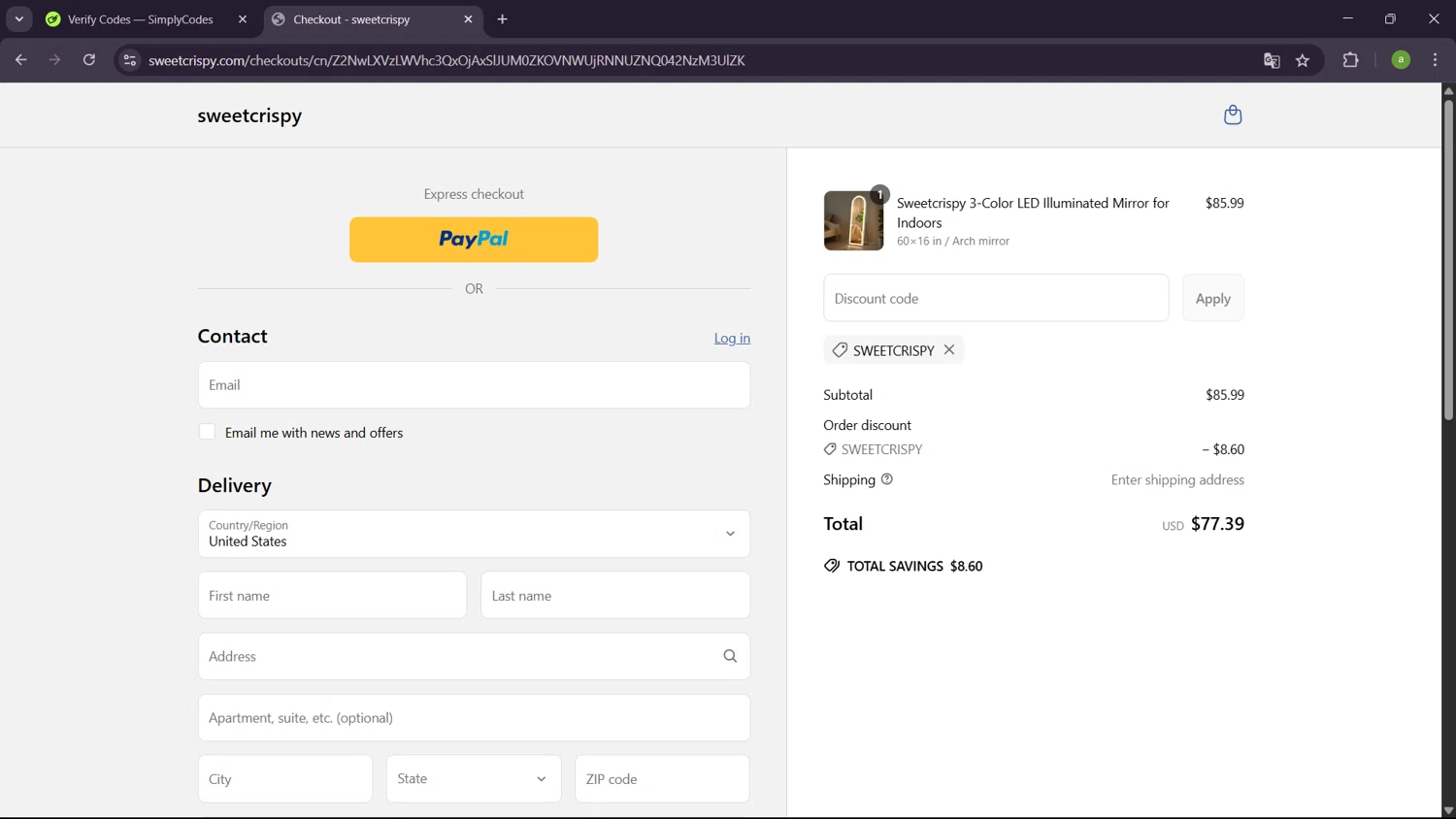
Task: Click the Apply discount button
Action: pos(1212,298)
